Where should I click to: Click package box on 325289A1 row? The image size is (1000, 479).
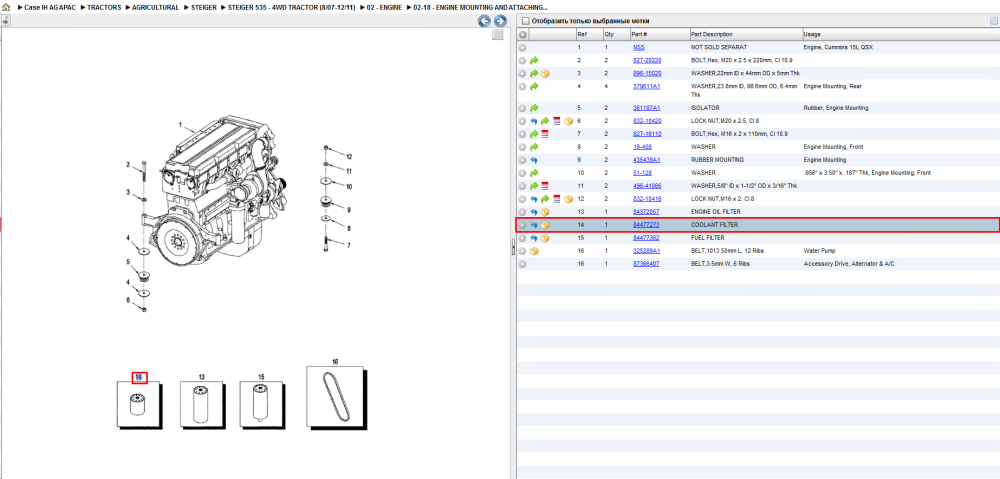(534, 251)
